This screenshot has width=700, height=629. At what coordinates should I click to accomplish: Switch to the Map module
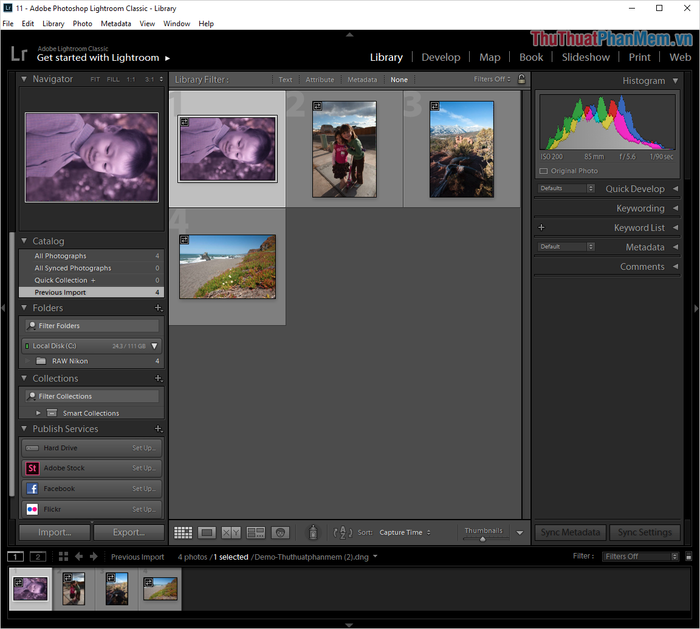pyautogui.click(x=490, y=57)
